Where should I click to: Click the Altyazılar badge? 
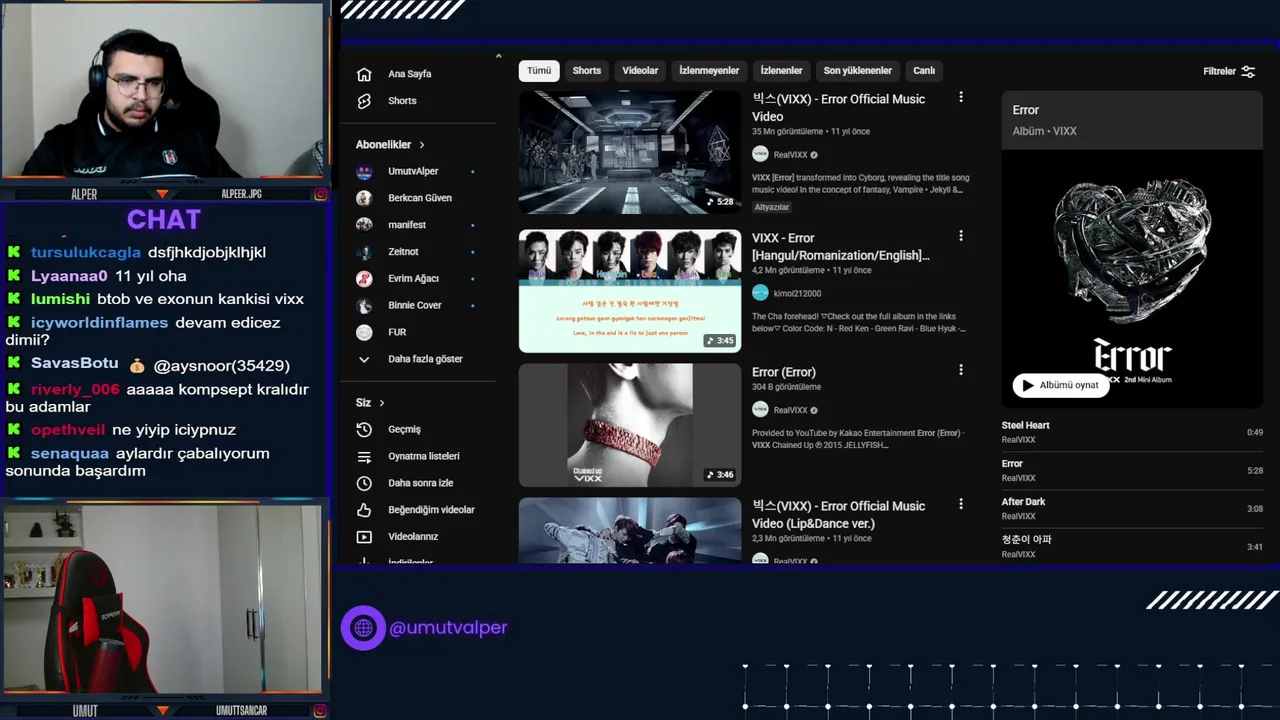click(772, 207)
